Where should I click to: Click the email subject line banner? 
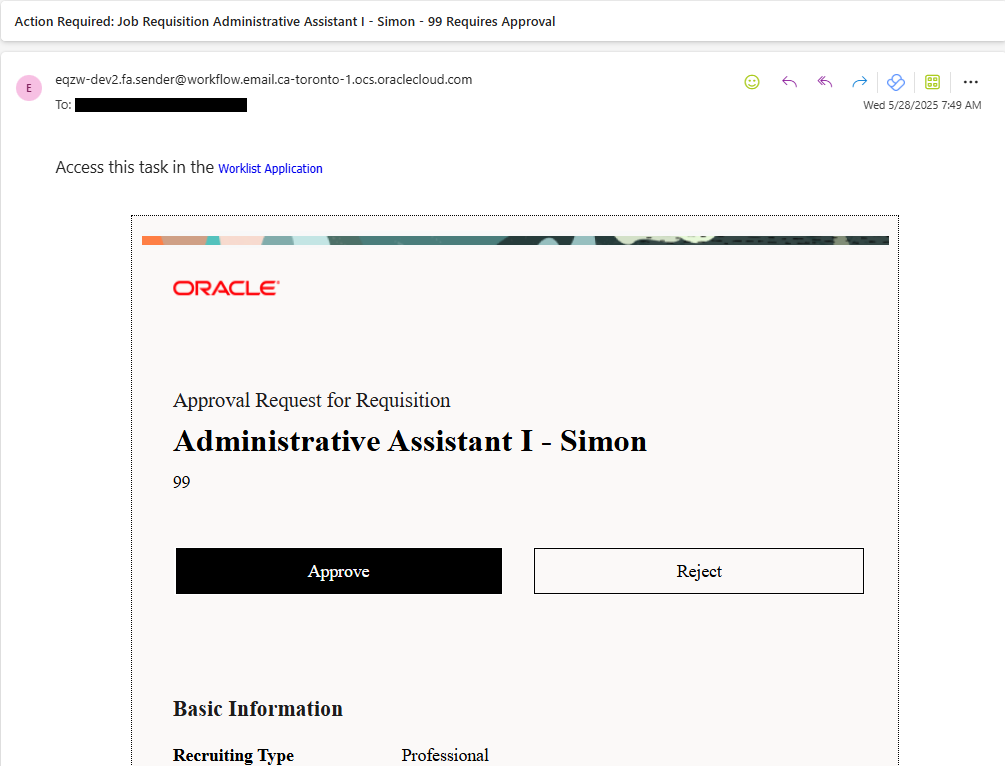coord(278,21)
